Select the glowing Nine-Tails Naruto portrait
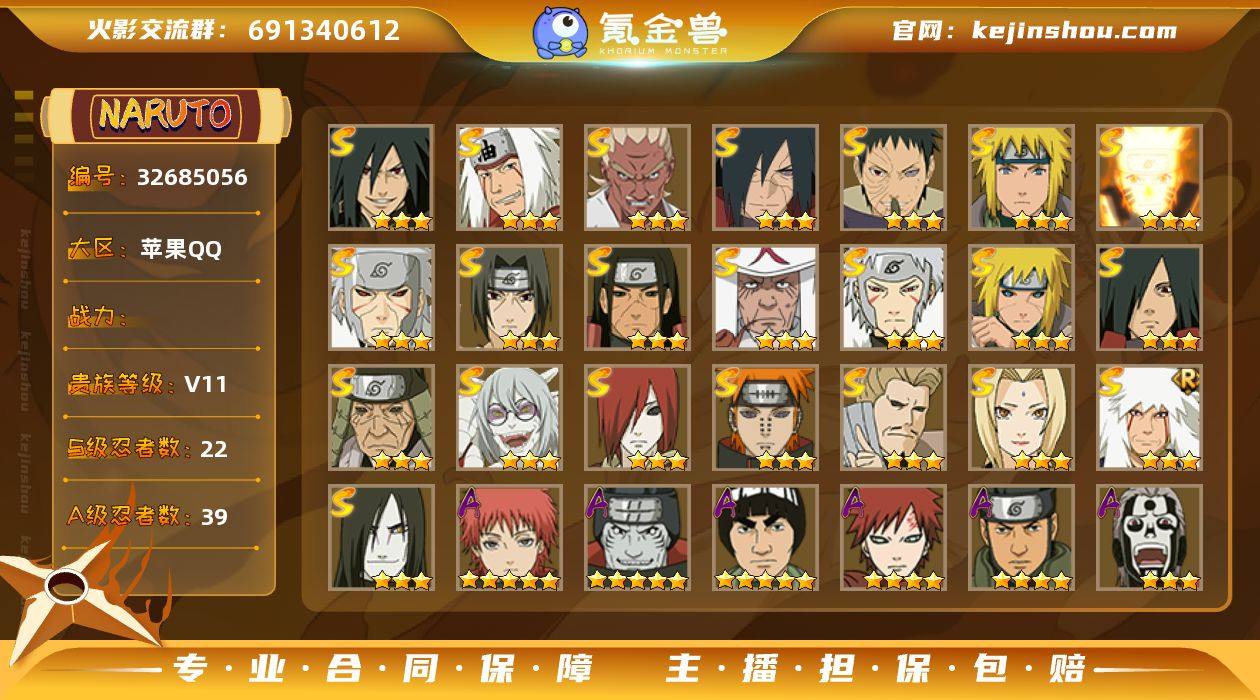Screen dimensions: 1260x700 1150,178
